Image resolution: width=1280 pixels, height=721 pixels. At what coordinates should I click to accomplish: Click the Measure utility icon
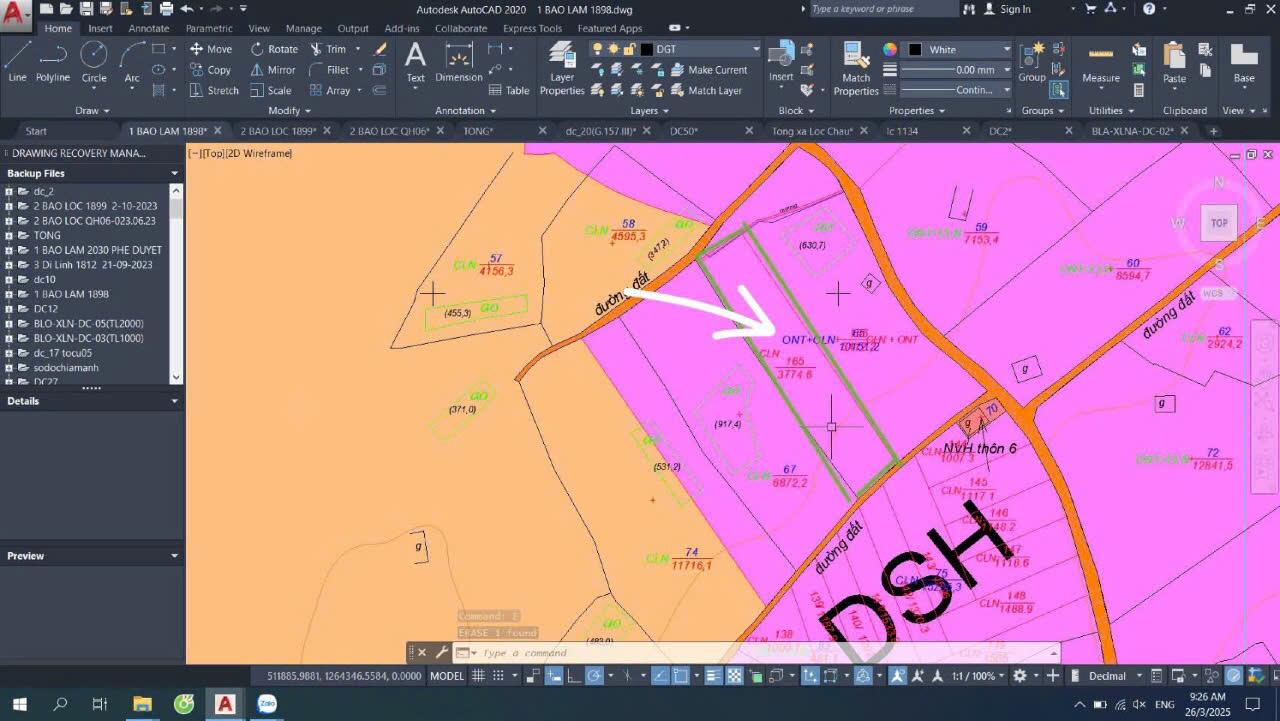click(1101, 62)
